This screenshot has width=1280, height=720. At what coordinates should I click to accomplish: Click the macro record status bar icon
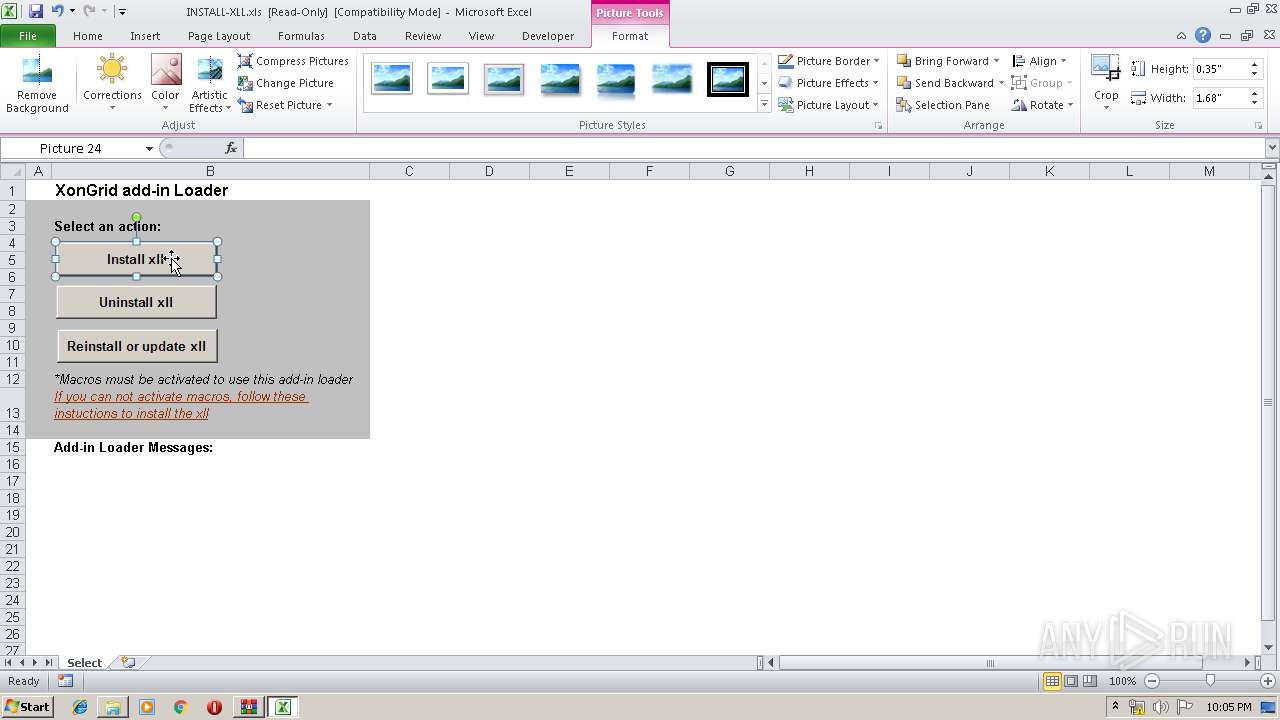pos(65,681)
